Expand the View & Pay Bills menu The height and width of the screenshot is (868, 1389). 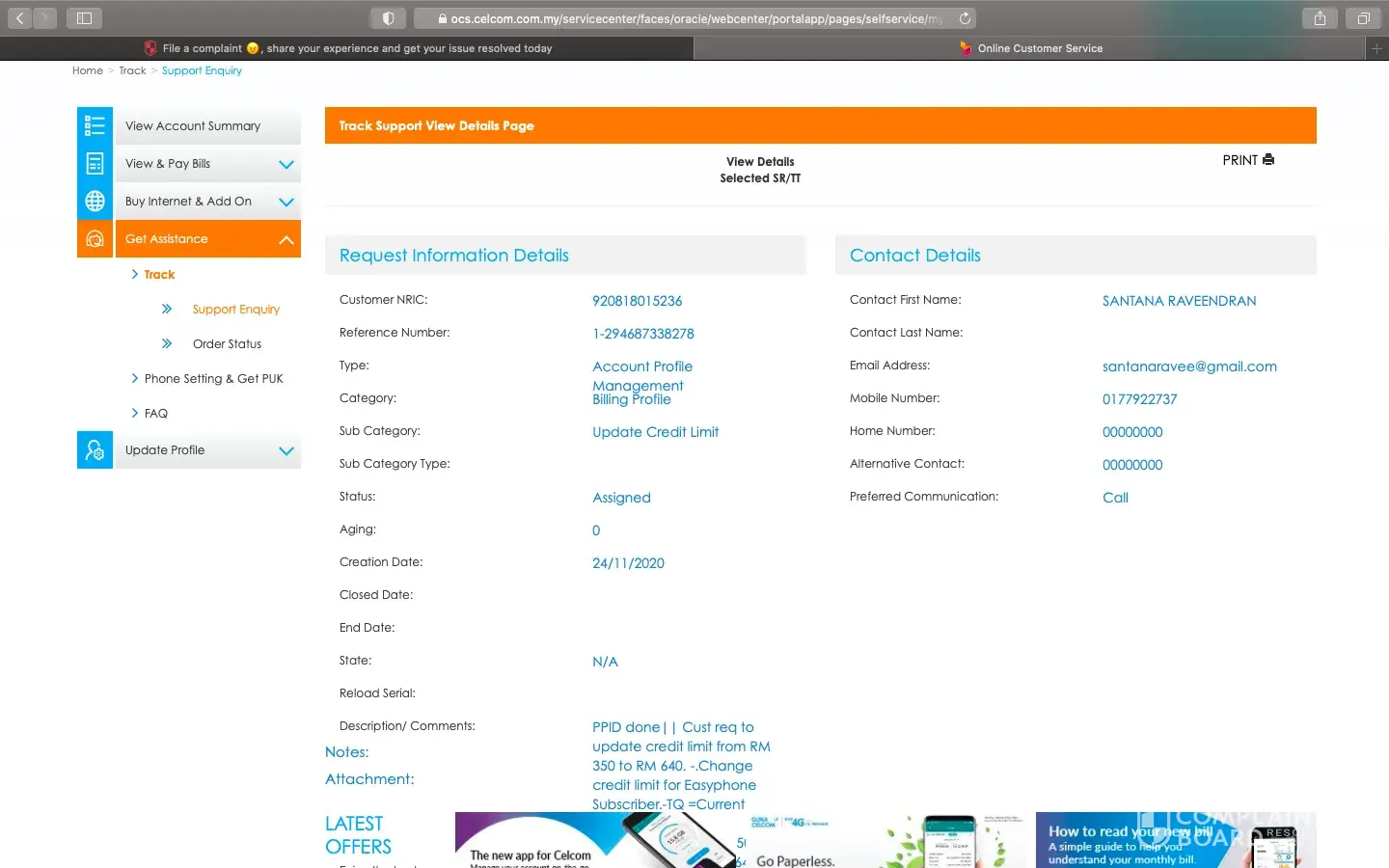286,165
